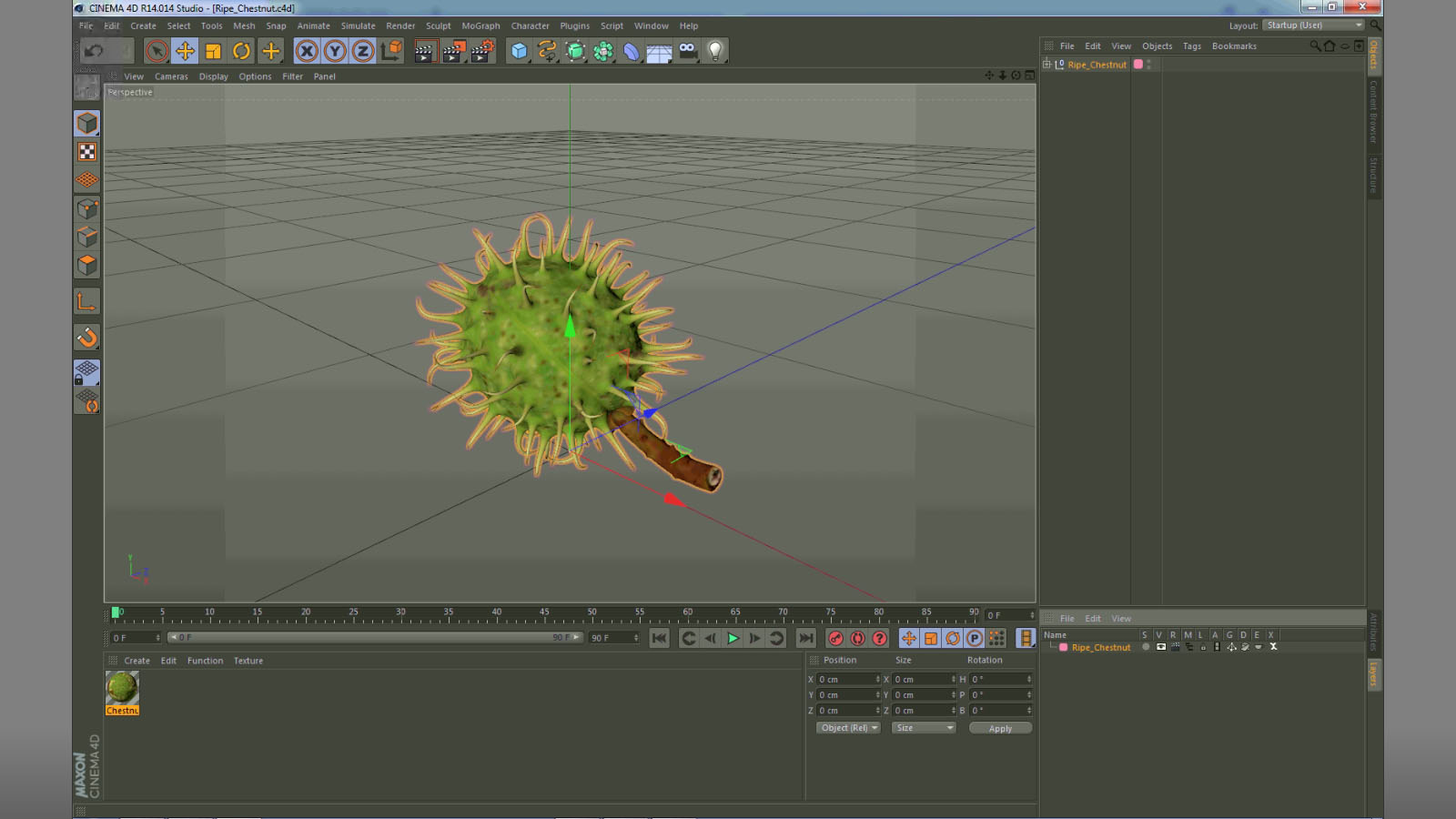Open Object Manager Tags menu
This screenshot has width=1456, height=819.
[x=1191, y=45]
